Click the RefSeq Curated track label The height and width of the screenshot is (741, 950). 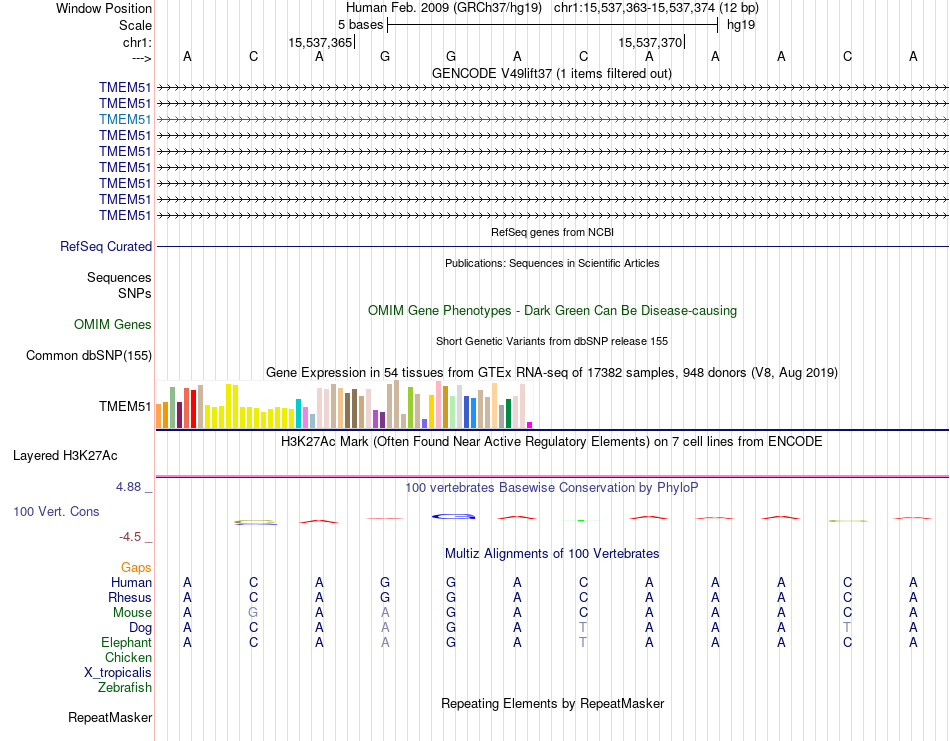click(106, 247)
